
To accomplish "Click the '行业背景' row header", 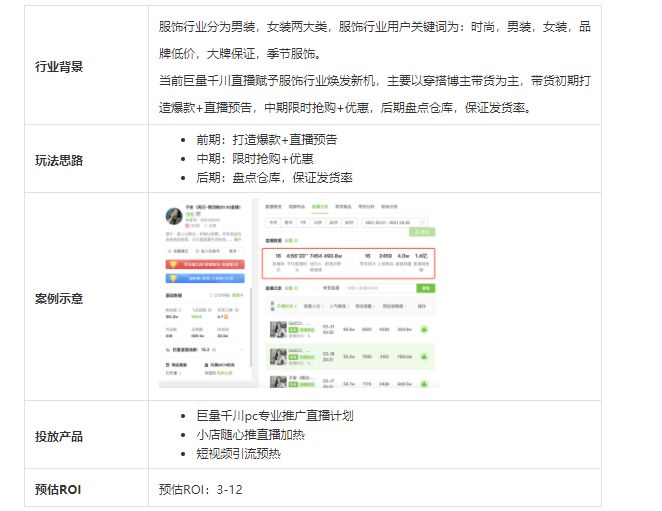I will pos(59,66).
